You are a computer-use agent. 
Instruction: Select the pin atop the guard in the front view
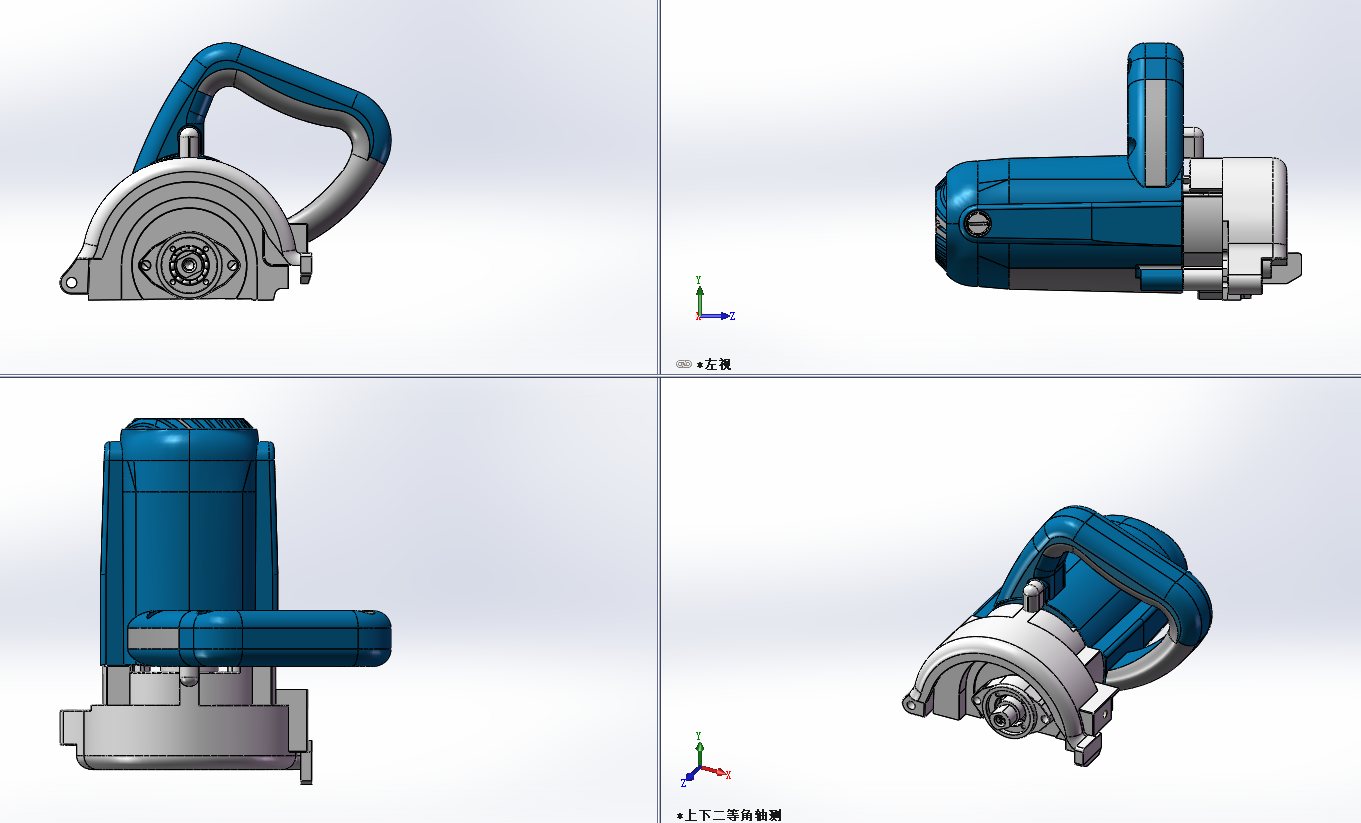[x=187, y=143]
